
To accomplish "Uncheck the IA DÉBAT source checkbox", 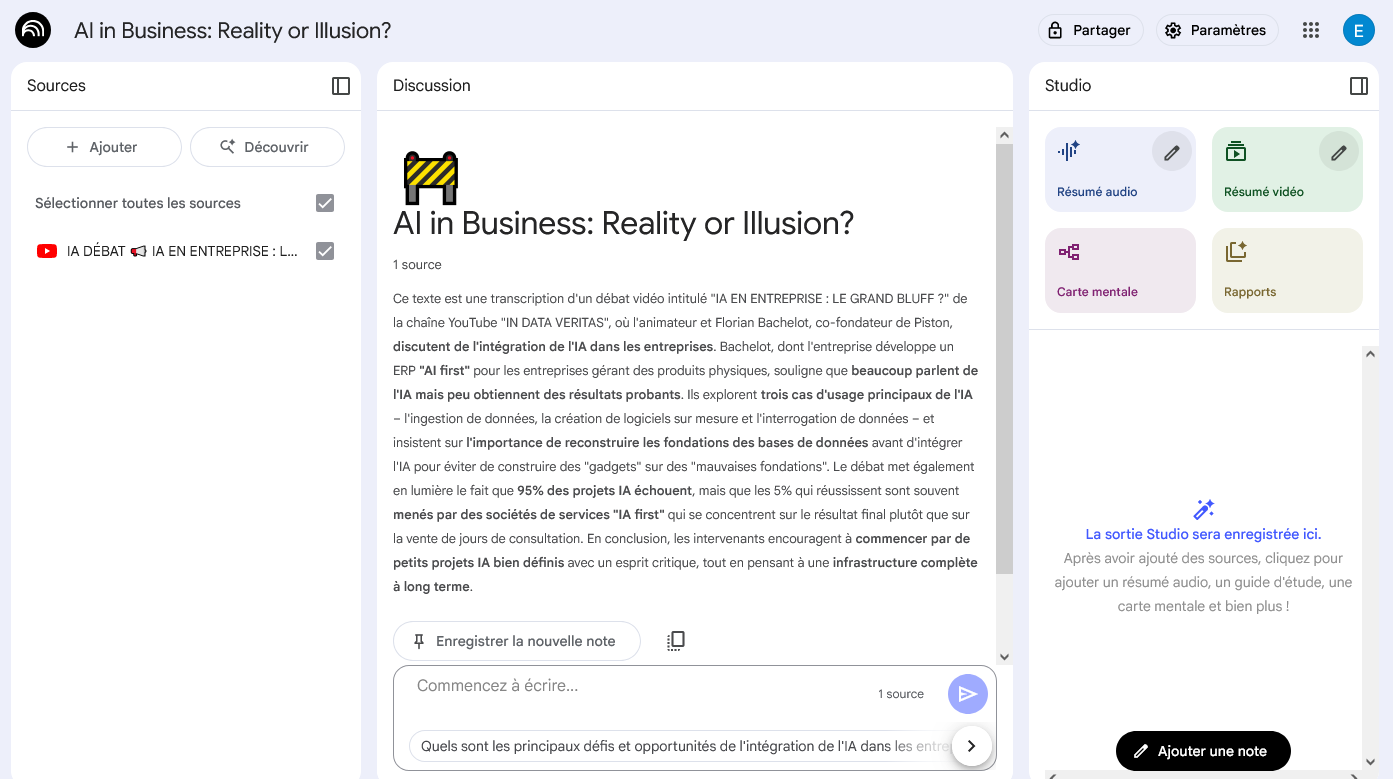I will (x=325, y=251).
